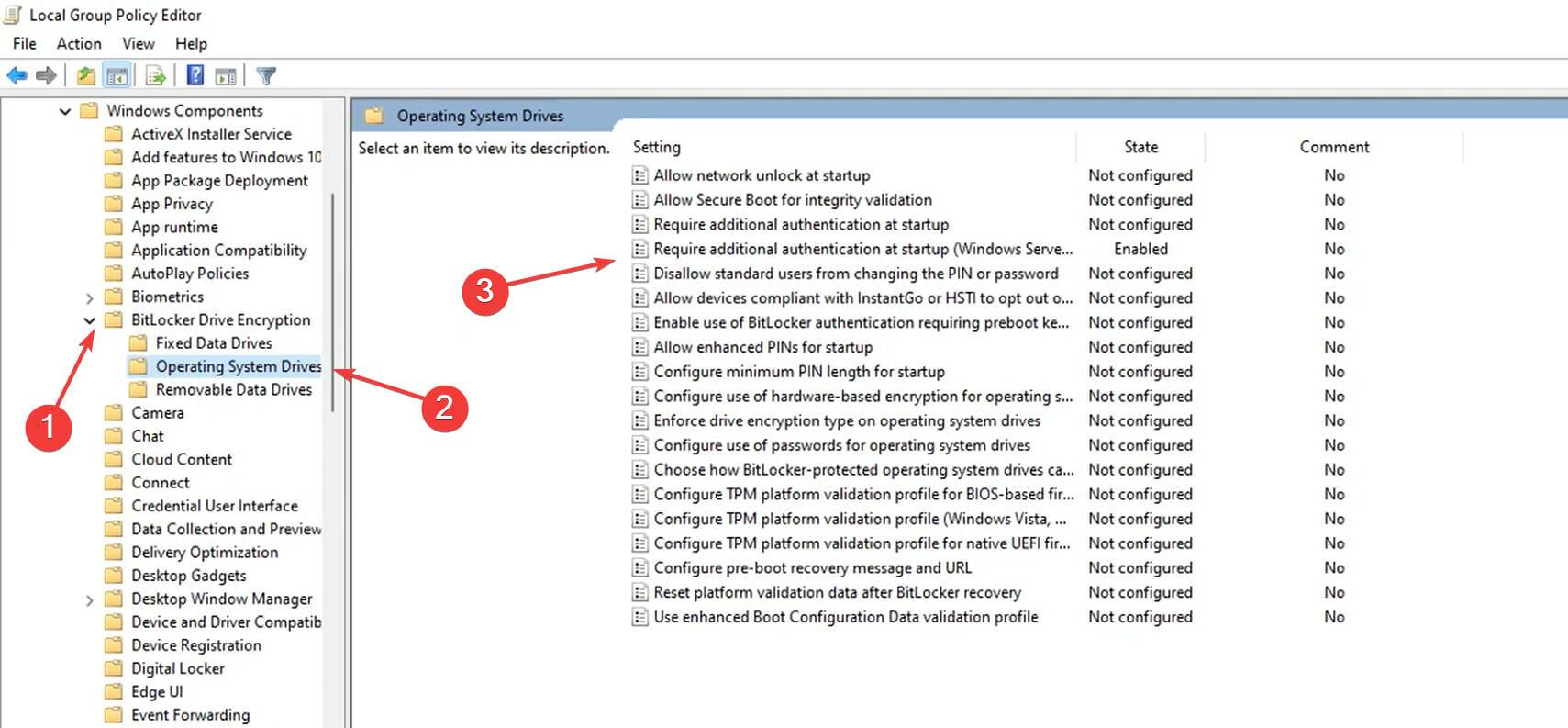Click the Enabled state cell
Image resolution: width=1568 pixels, height=728 pixels.
1140,249
